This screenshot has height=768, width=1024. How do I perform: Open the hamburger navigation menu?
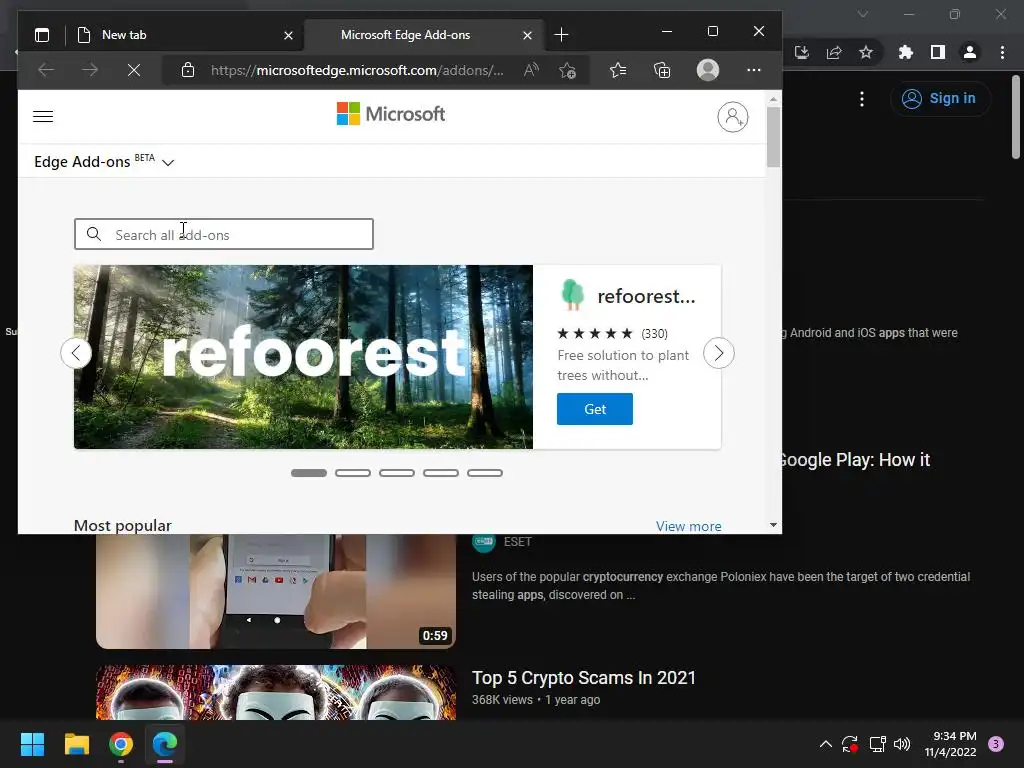tap(43, 116)
